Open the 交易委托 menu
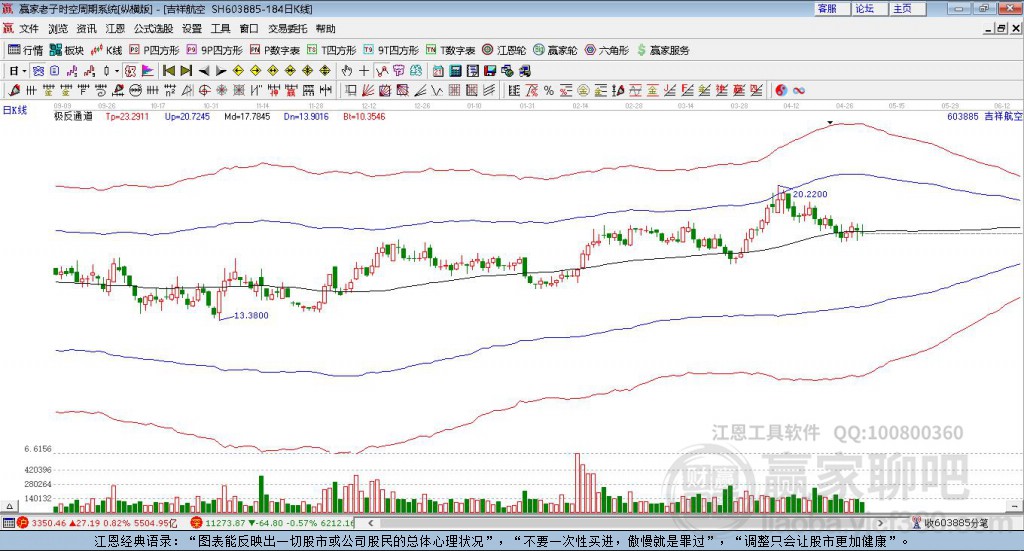The image size is (1024, 551). pyautogui.click(x=287, y=29)
